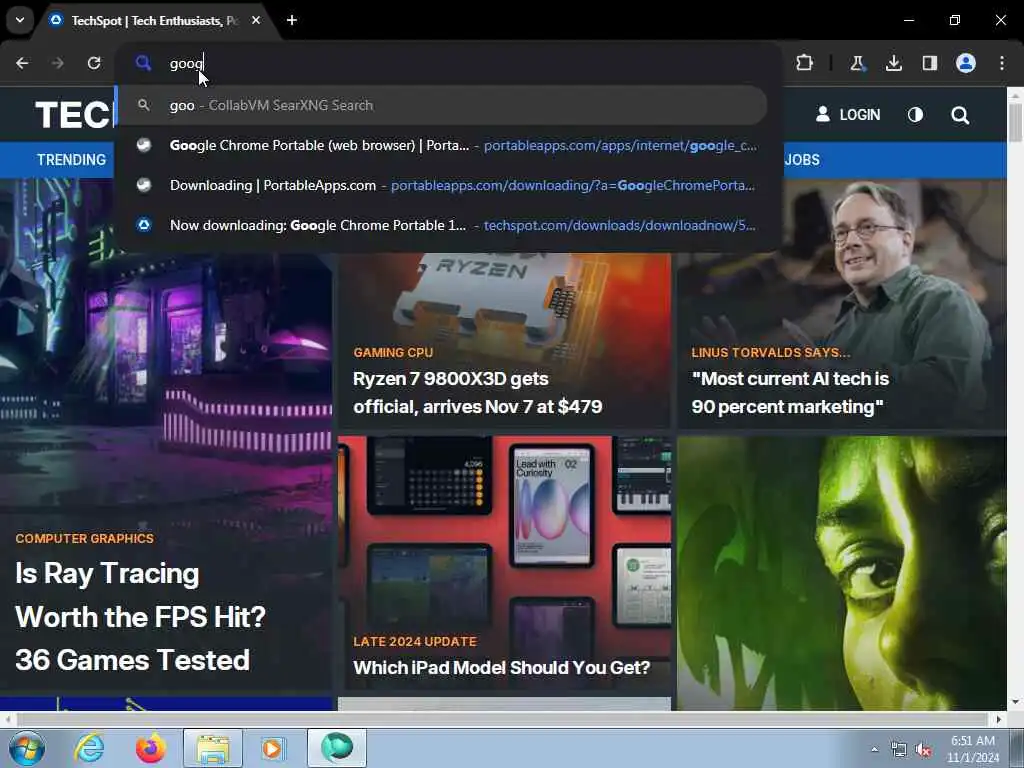Open the green alien face thumbnail
Image resolution: width=1024 pixels, height=768 pixels.
tap(842, 573)
